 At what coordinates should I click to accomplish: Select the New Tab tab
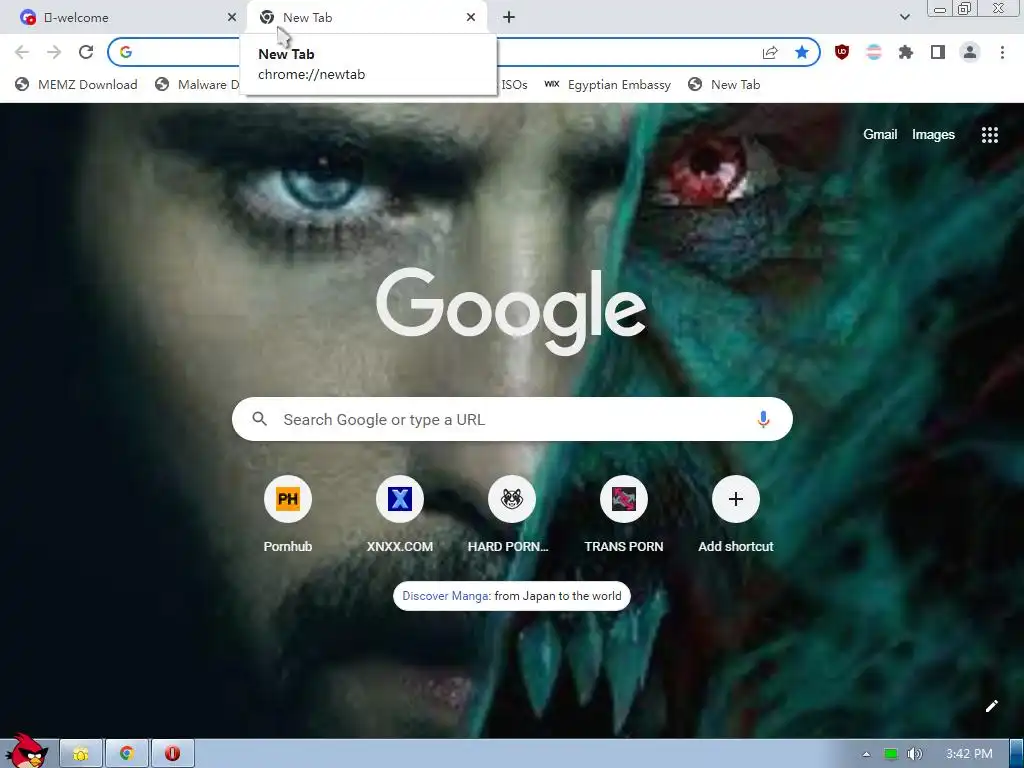click(366, 18)
